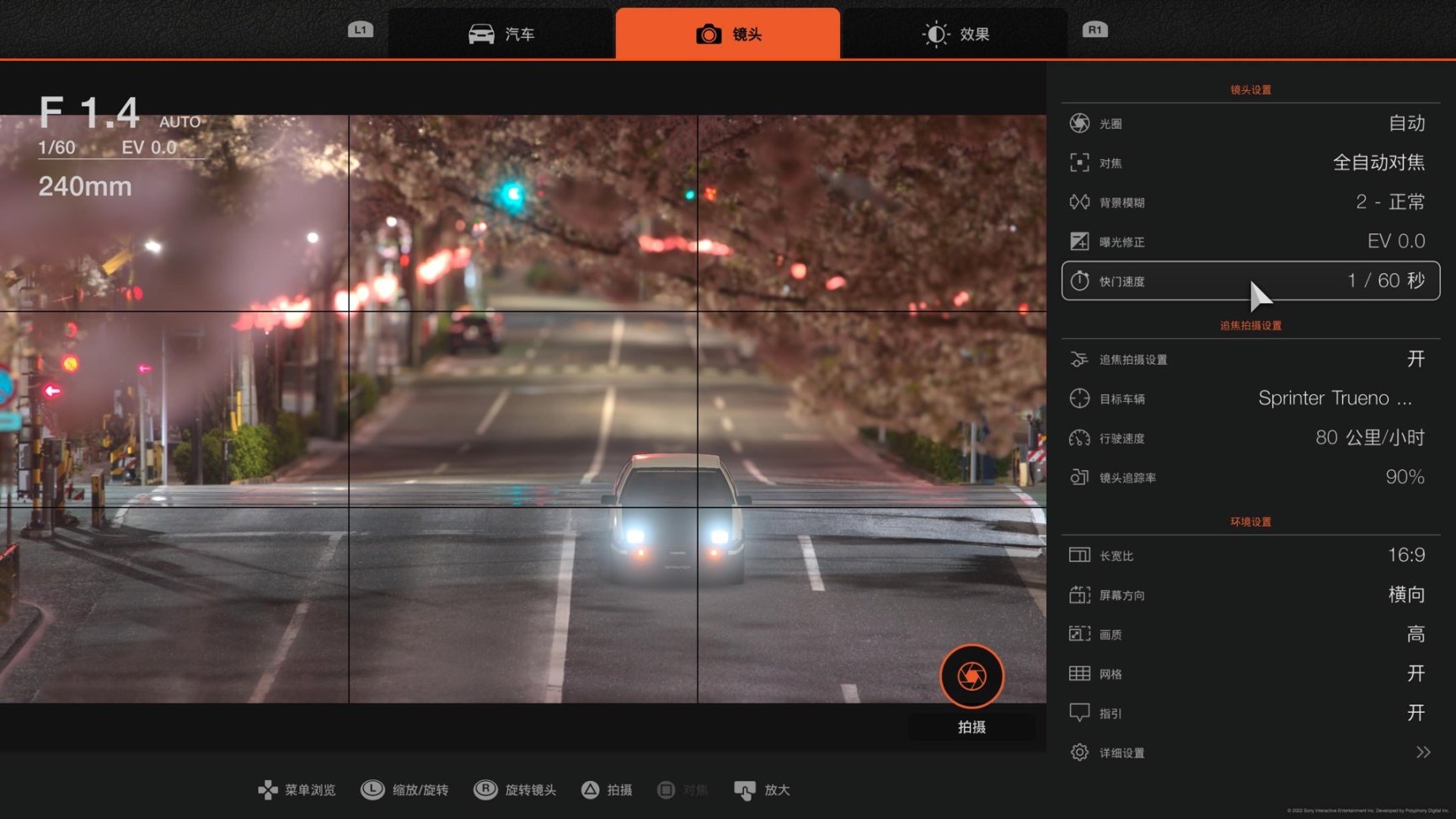Click the R-stick 旋转镜头 hint icon
The width and height of the screenshot is (1456, 819).
485,790
